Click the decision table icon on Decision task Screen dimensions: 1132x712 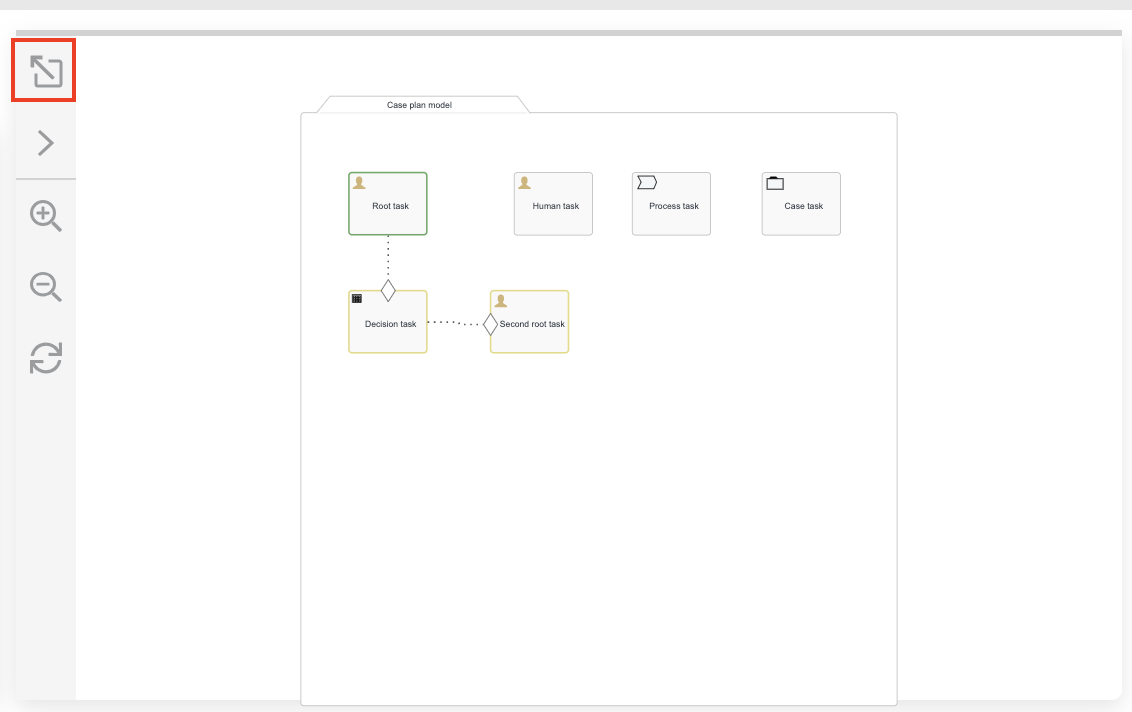[356, 297]
